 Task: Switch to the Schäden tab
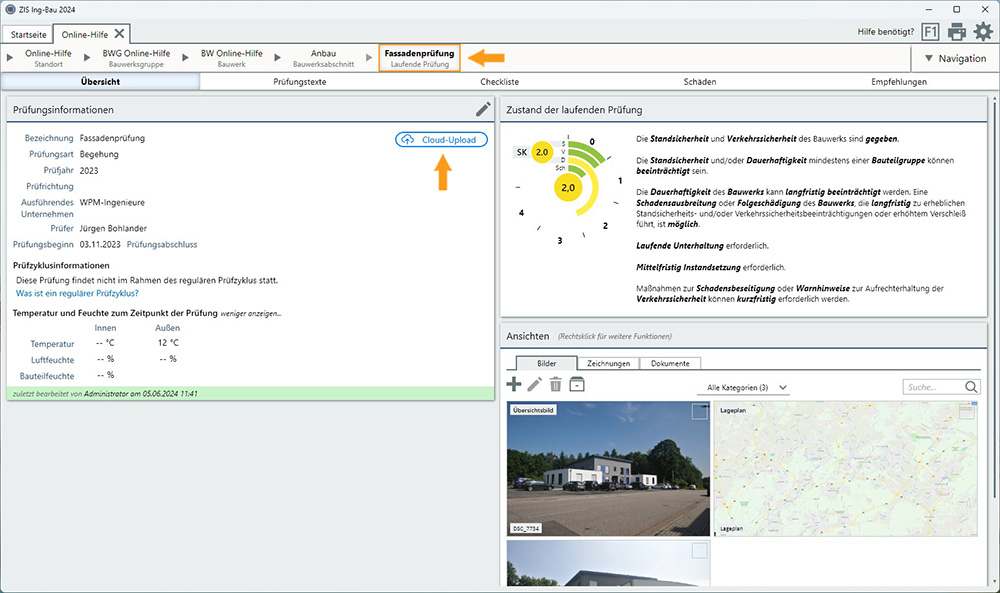[699, 82]
